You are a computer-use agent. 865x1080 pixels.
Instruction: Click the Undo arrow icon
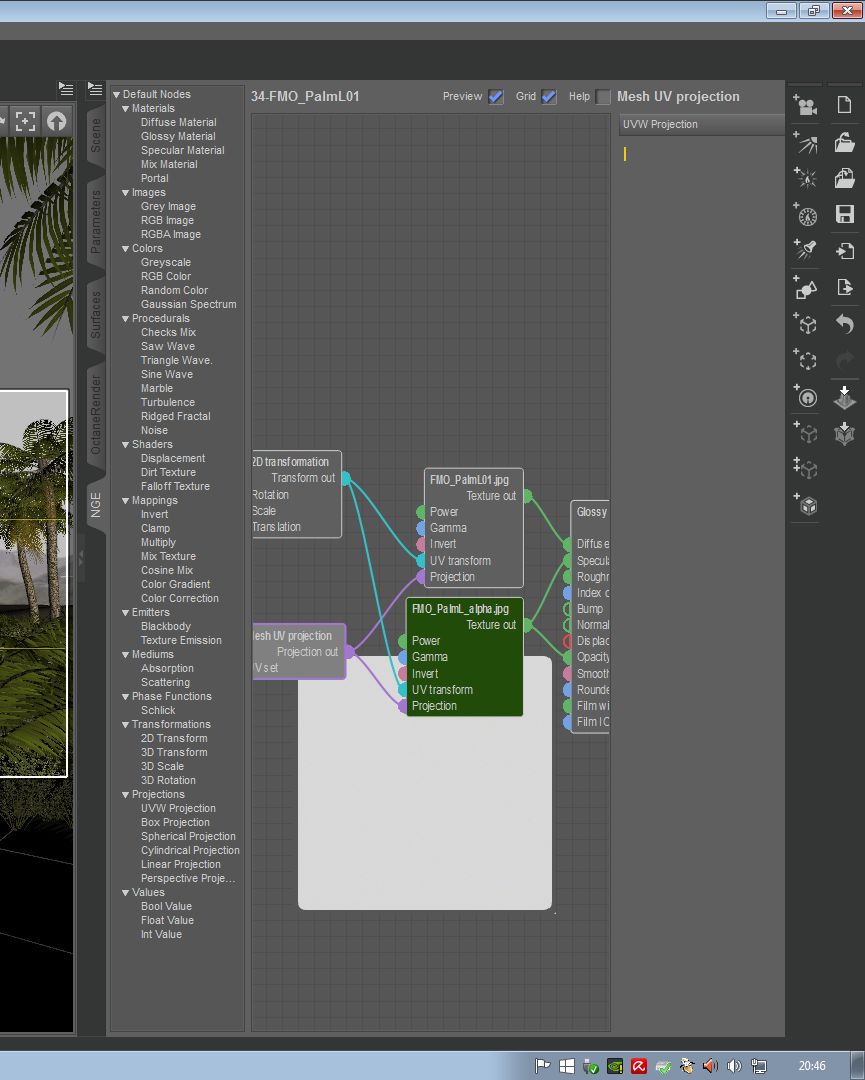coord(845,324)
